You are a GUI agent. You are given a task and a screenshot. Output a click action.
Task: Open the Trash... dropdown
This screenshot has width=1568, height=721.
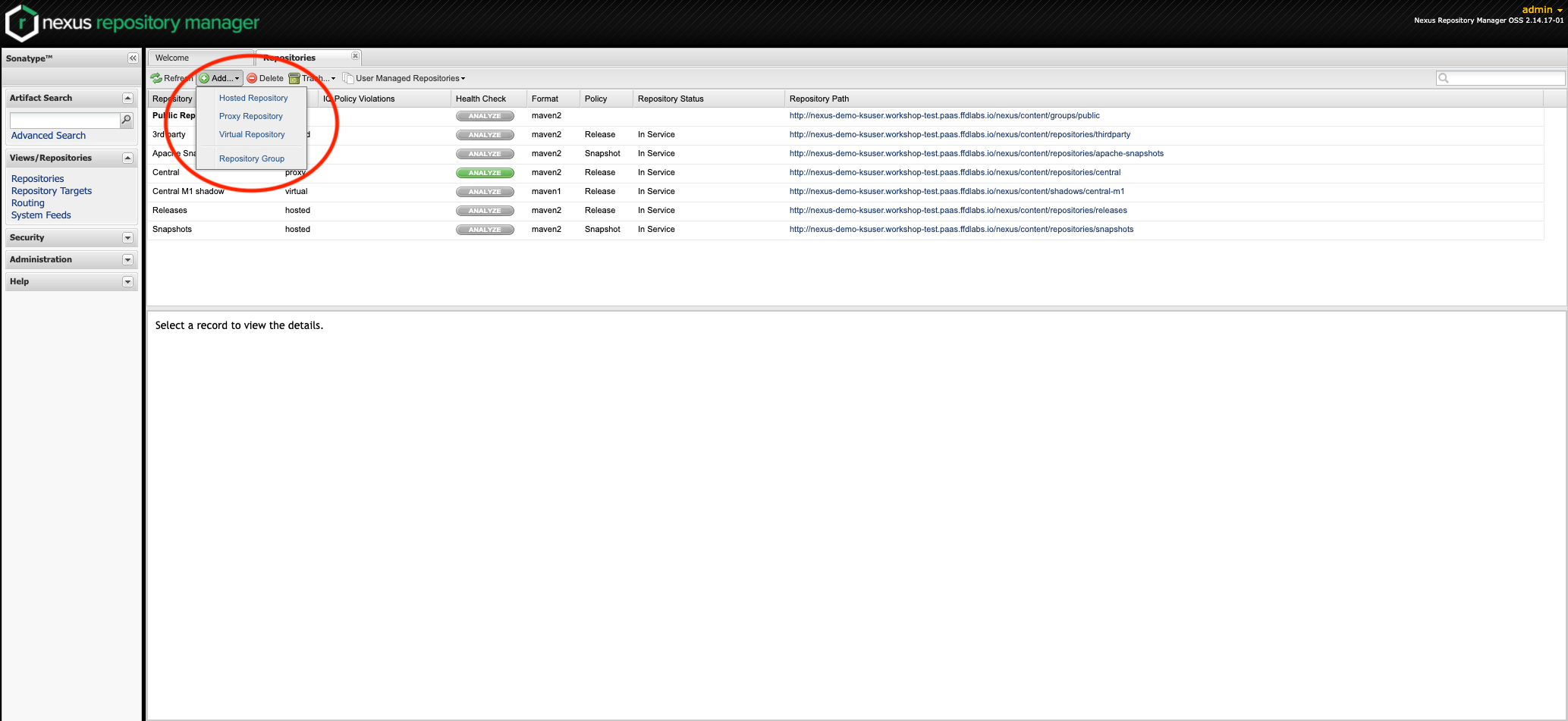pyautogui.click(x=312, y=78)
